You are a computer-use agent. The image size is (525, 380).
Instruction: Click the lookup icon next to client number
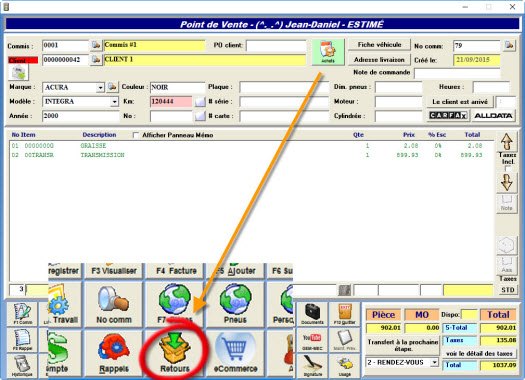pyautogui.click(x=96, y=60)
